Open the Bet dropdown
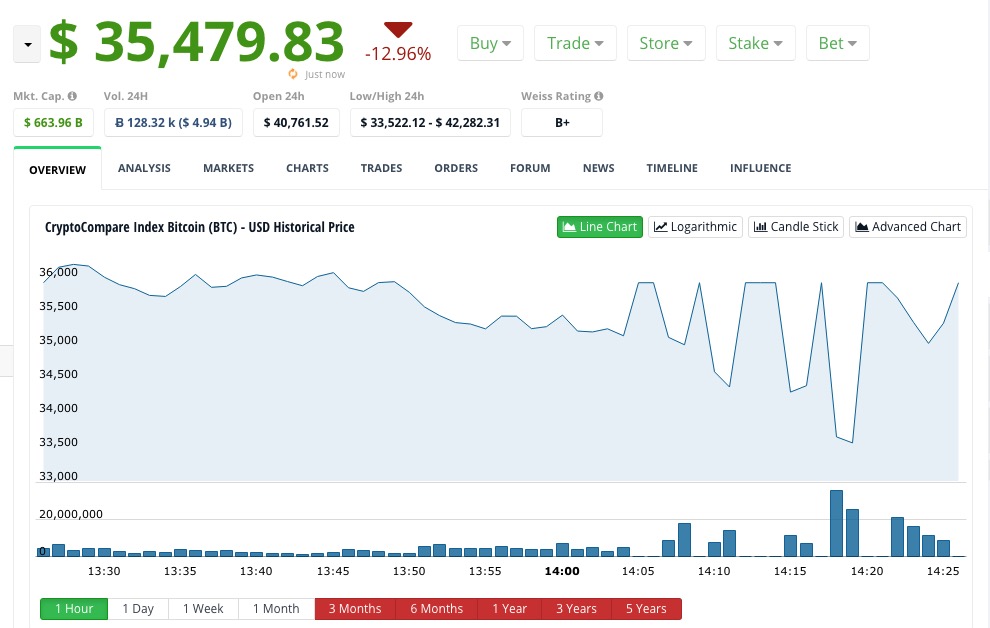 837,43
